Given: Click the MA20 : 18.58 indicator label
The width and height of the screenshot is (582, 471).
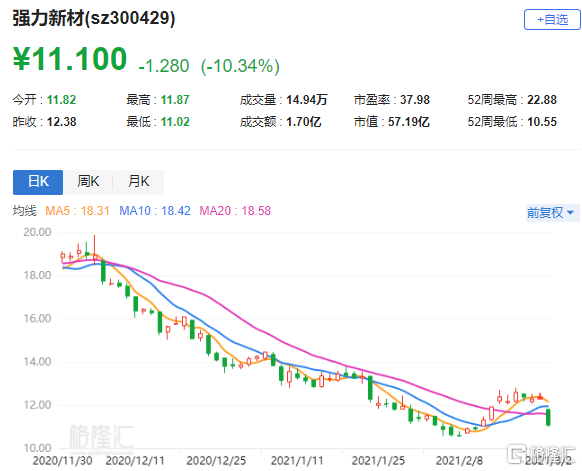Looking at the screenshot, I should (235, 211).
